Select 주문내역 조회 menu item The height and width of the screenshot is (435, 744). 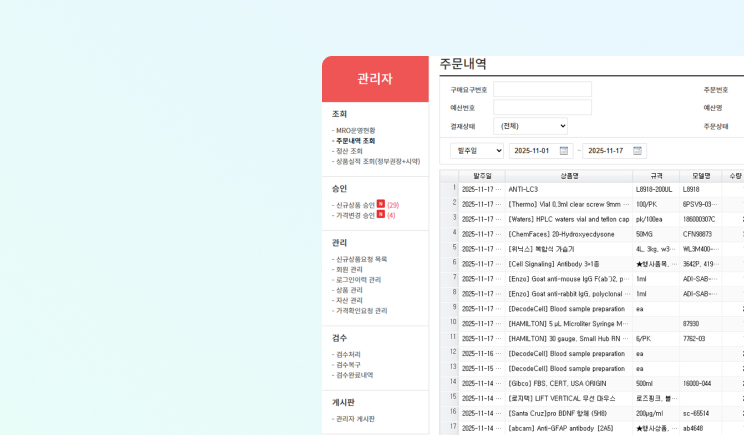point(355,141)
